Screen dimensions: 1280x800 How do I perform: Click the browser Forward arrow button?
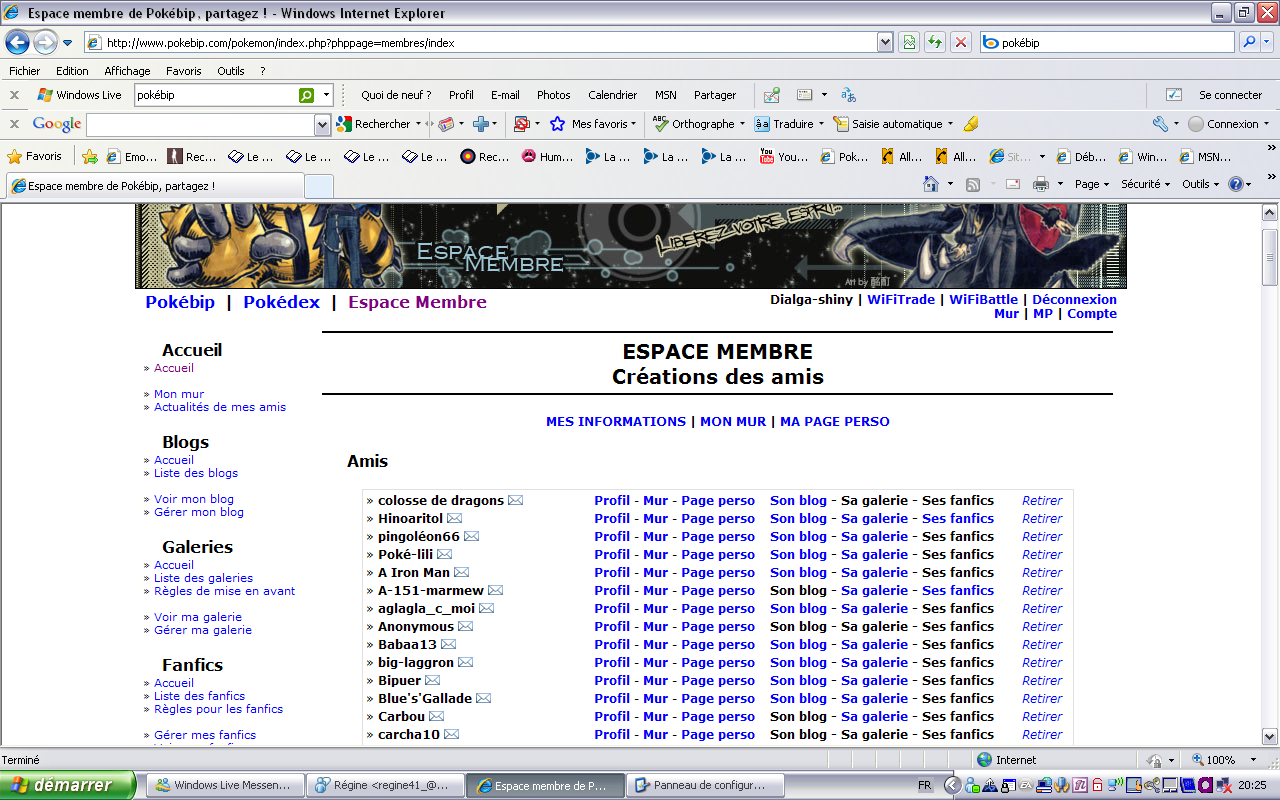coord(45,42)
